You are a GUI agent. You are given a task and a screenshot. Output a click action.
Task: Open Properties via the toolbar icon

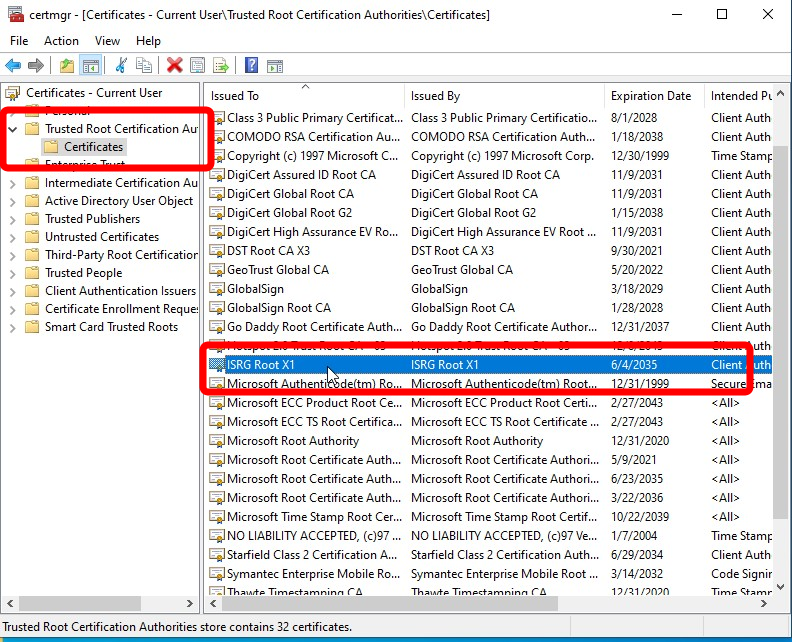(197, 65)
